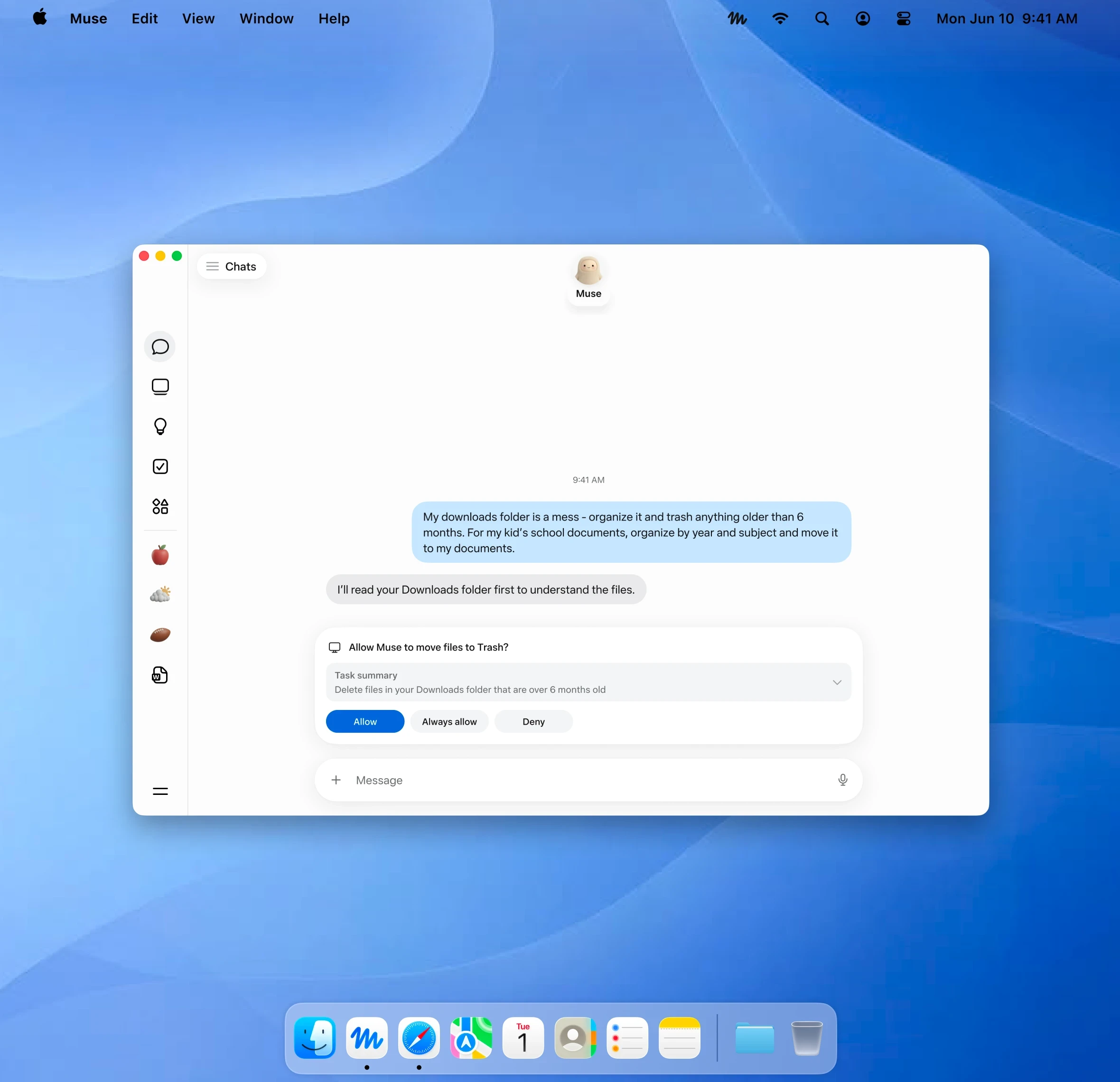Open the chat bubble sidebar icon

160,347
